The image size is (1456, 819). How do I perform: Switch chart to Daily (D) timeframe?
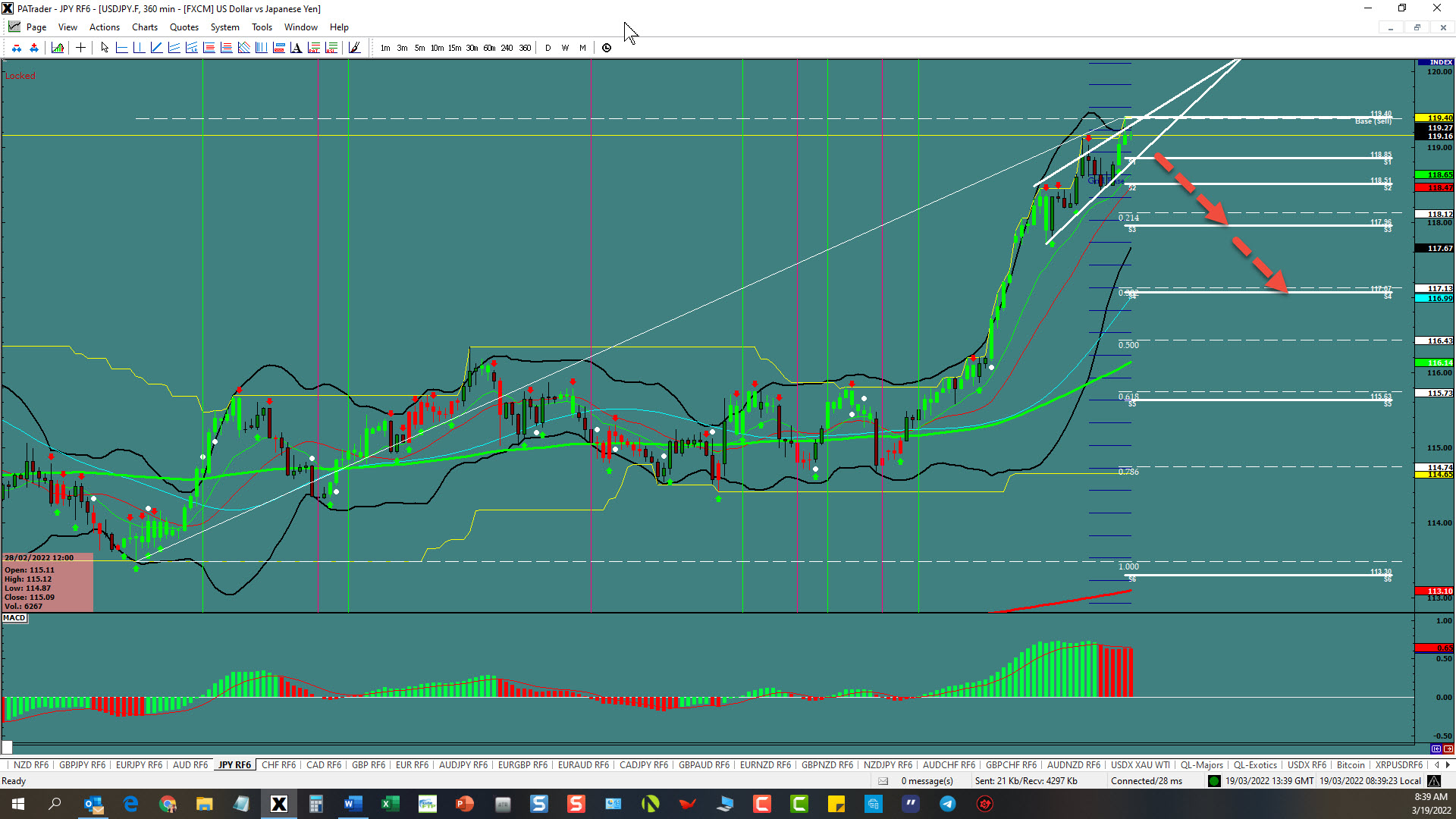(x=548, y=48)
